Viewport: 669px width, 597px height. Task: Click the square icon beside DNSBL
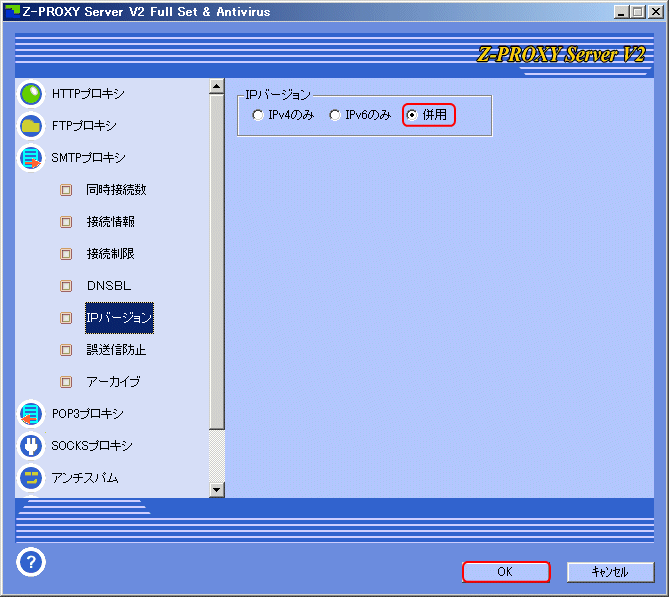66,286
